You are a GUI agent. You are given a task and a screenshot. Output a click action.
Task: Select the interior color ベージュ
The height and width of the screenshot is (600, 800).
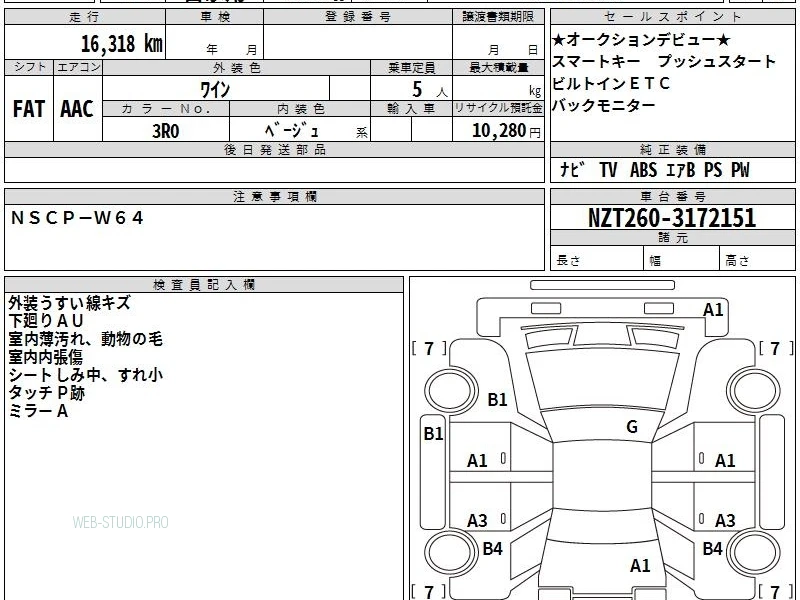tap(292, 131)
